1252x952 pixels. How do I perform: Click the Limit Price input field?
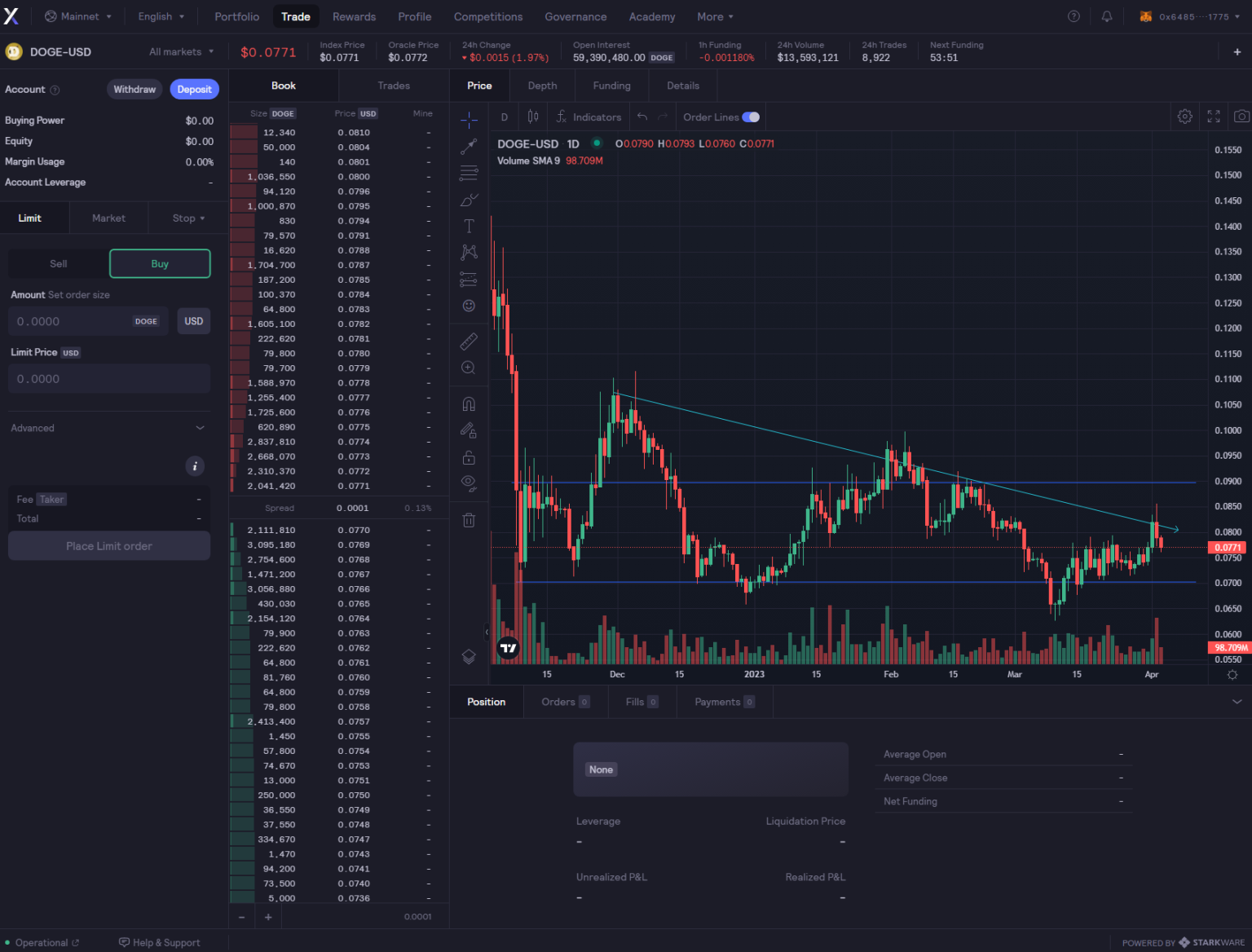click(x=109, y=379)
